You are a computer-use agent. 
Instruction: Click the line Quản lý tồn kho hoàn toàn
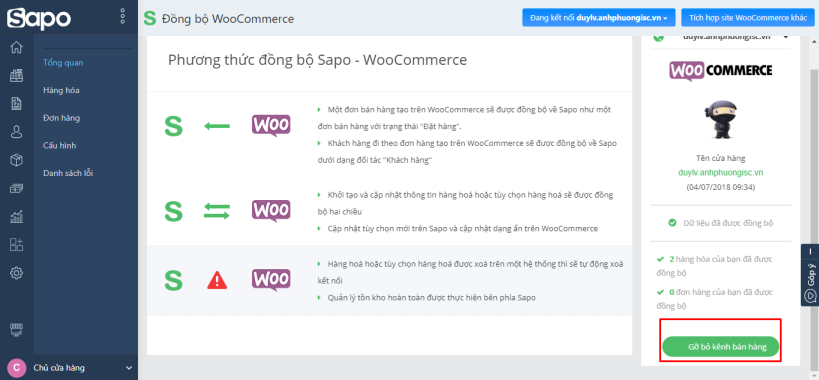click(x=431, y=298)
